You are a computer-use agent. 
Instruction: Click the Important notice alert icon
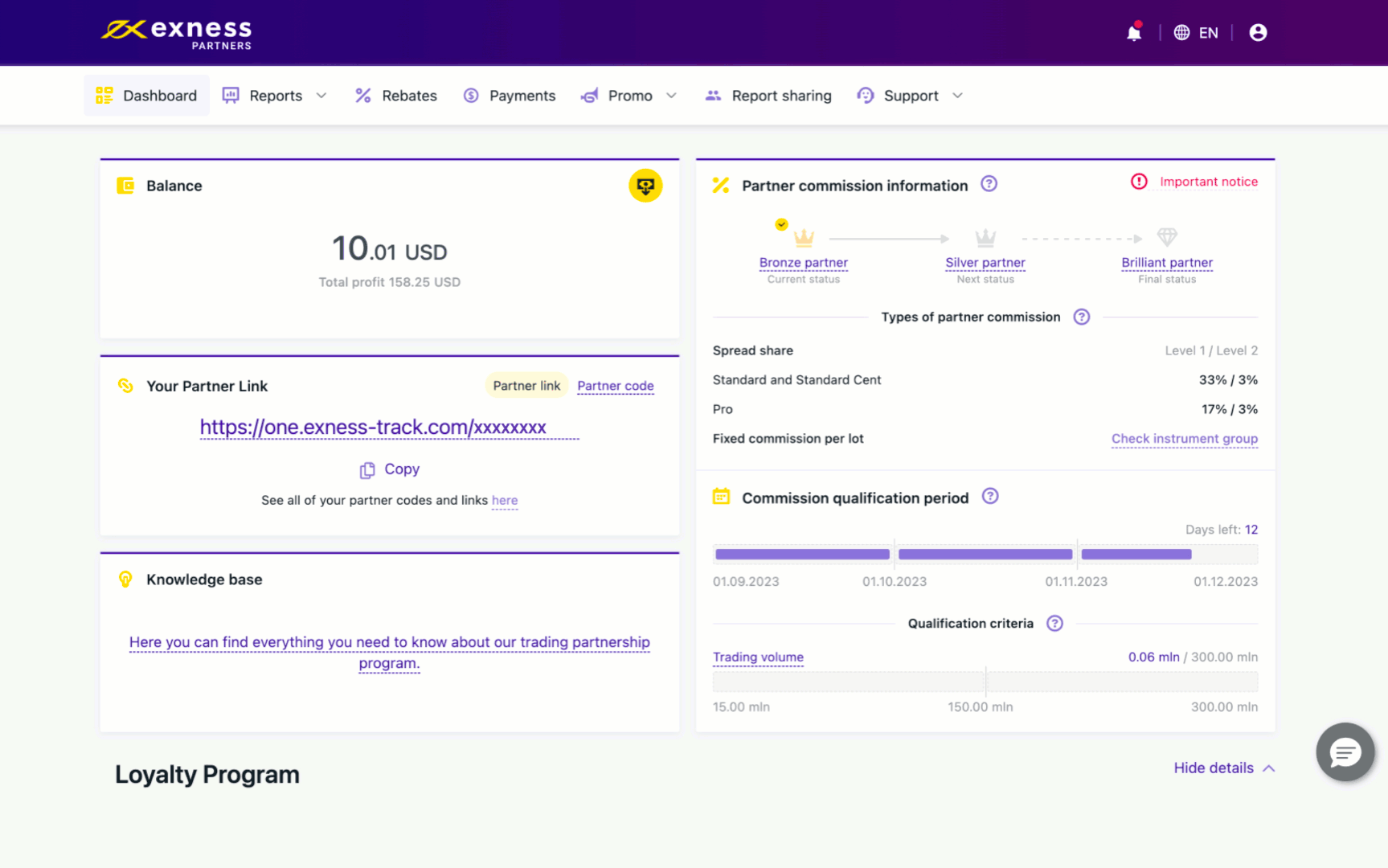(1139, 182)
